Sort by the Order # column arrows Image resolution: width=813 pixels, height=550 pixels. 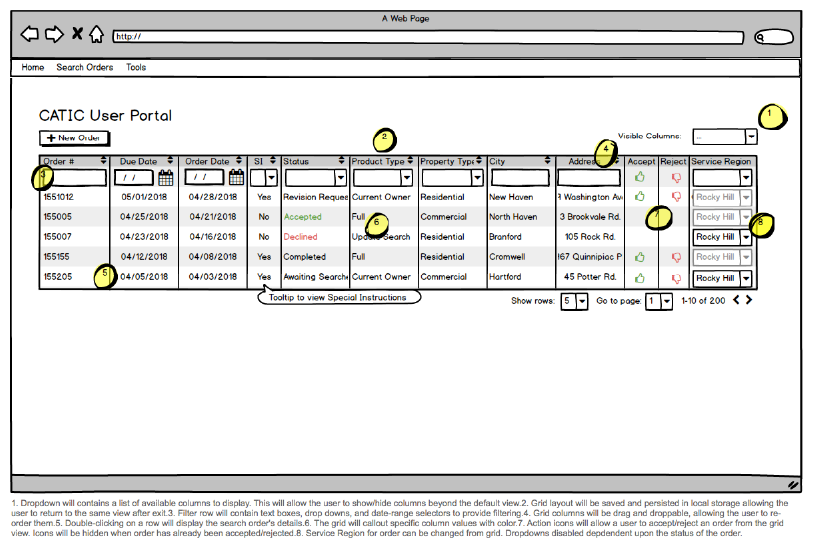tap(104, 160)
